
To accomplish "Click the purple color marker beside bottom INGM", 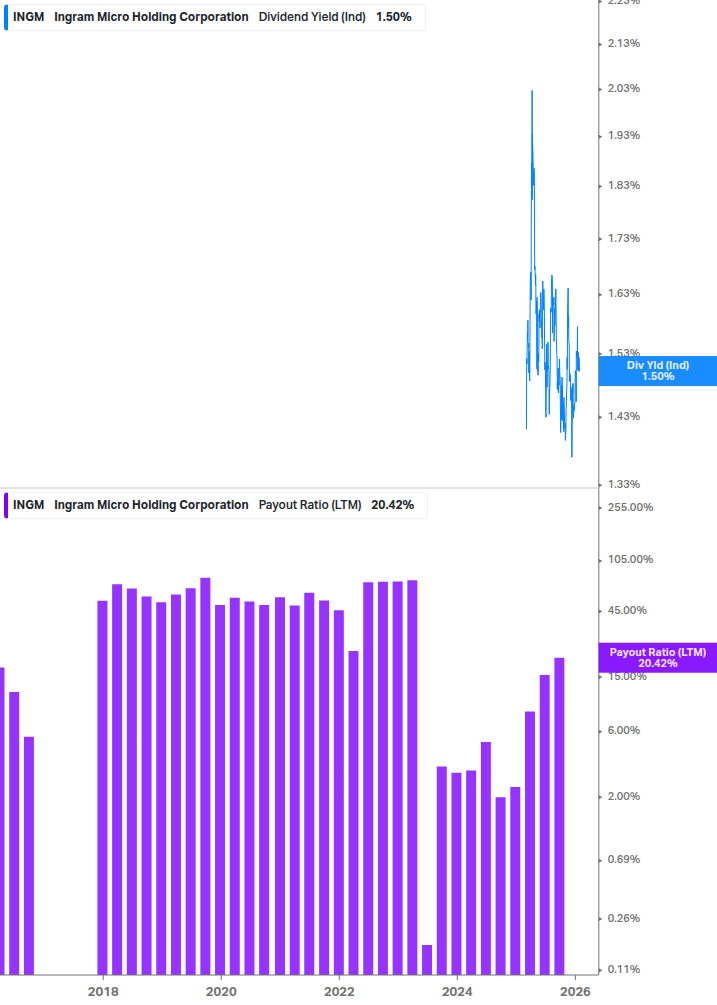I will (x=6, y=505).
